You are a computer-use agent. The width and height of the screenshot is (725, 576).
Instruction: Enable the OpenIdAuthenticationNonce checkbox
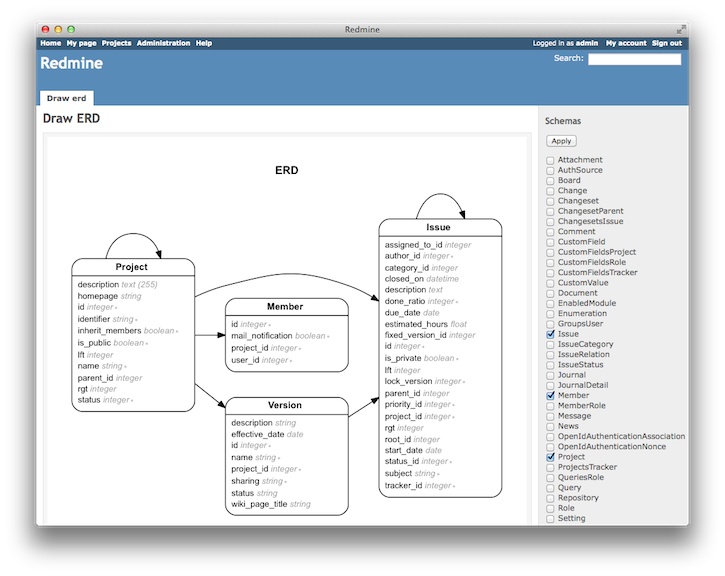550,447
